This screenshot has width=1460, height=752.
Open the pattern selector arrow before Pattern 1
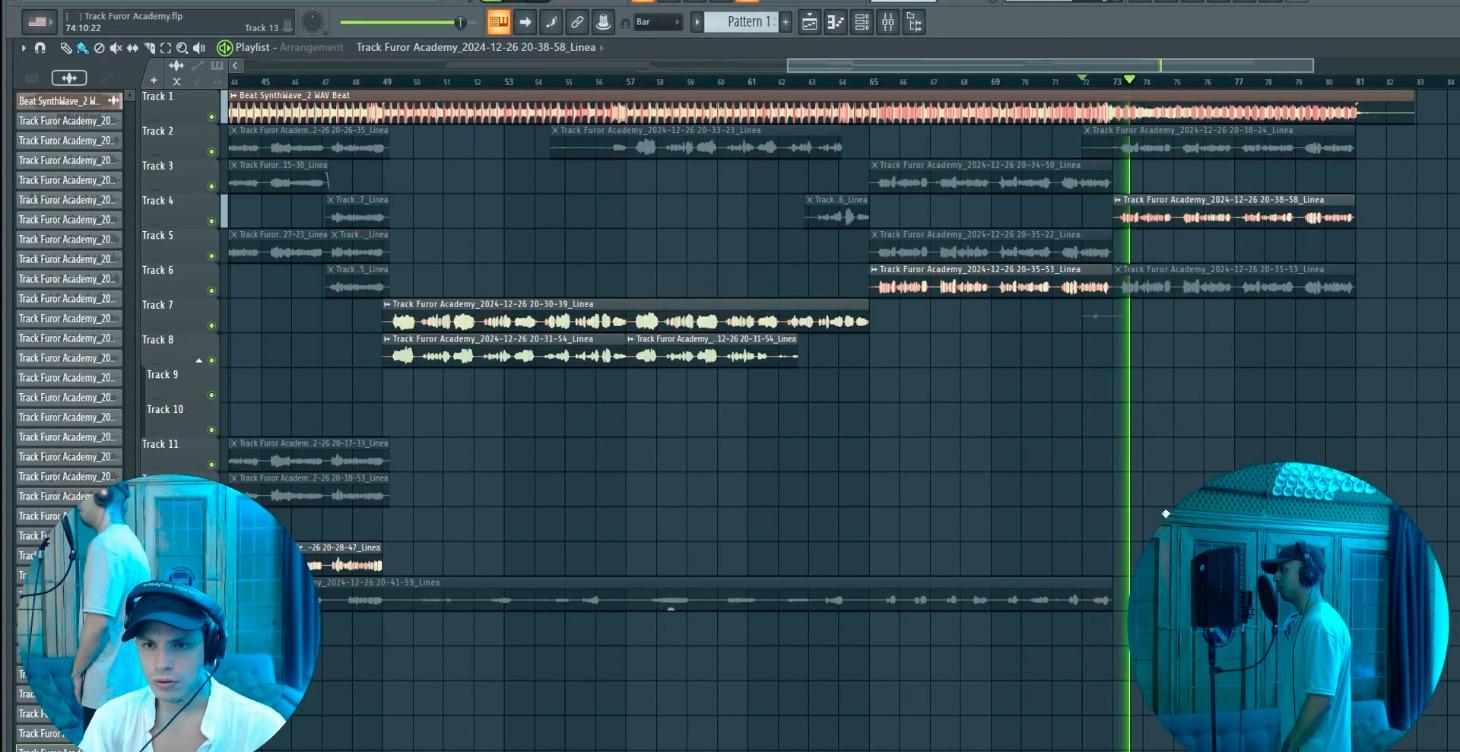coord(697,22)
